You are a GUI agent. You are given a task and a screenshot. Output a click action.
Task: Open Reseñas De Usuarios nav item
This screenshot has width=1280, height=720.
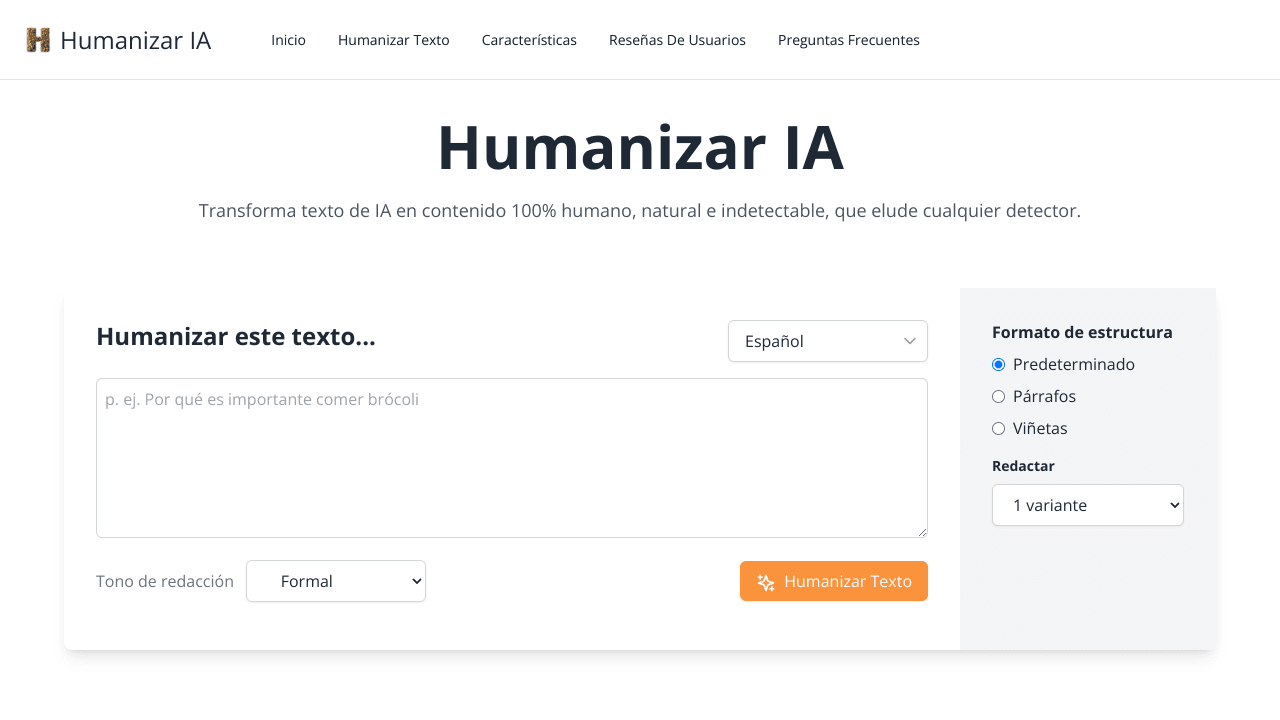click(x=677, y=40)
